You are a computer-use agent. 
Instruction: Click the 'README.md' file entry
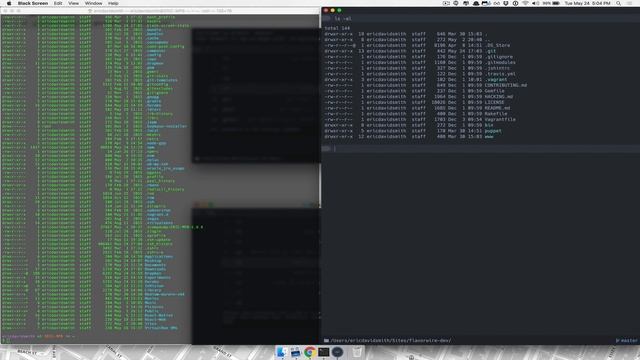pyautogui.click(x=498, y=108)
